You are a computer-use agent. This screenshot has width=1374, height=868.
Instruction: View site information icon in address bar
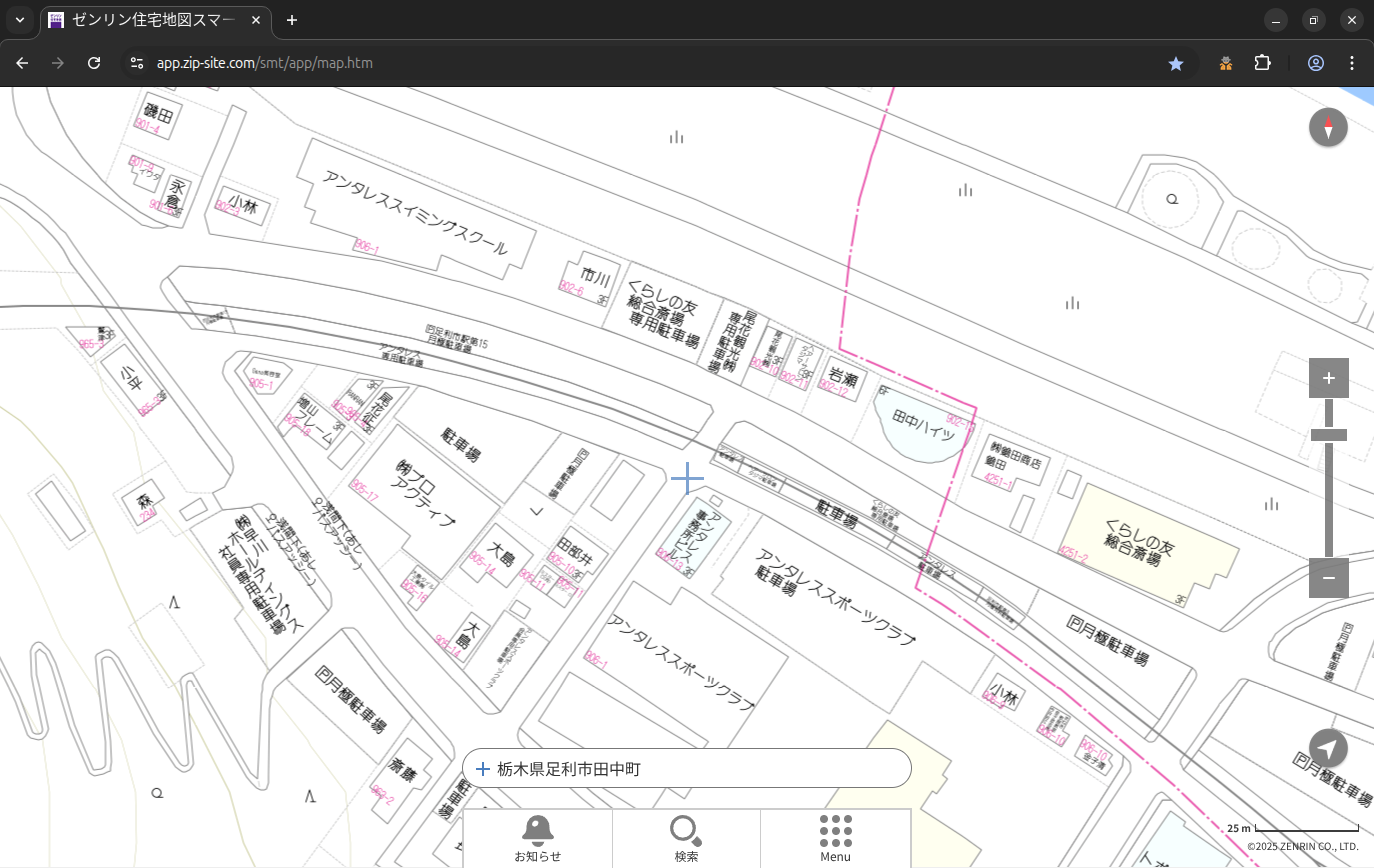138,63
